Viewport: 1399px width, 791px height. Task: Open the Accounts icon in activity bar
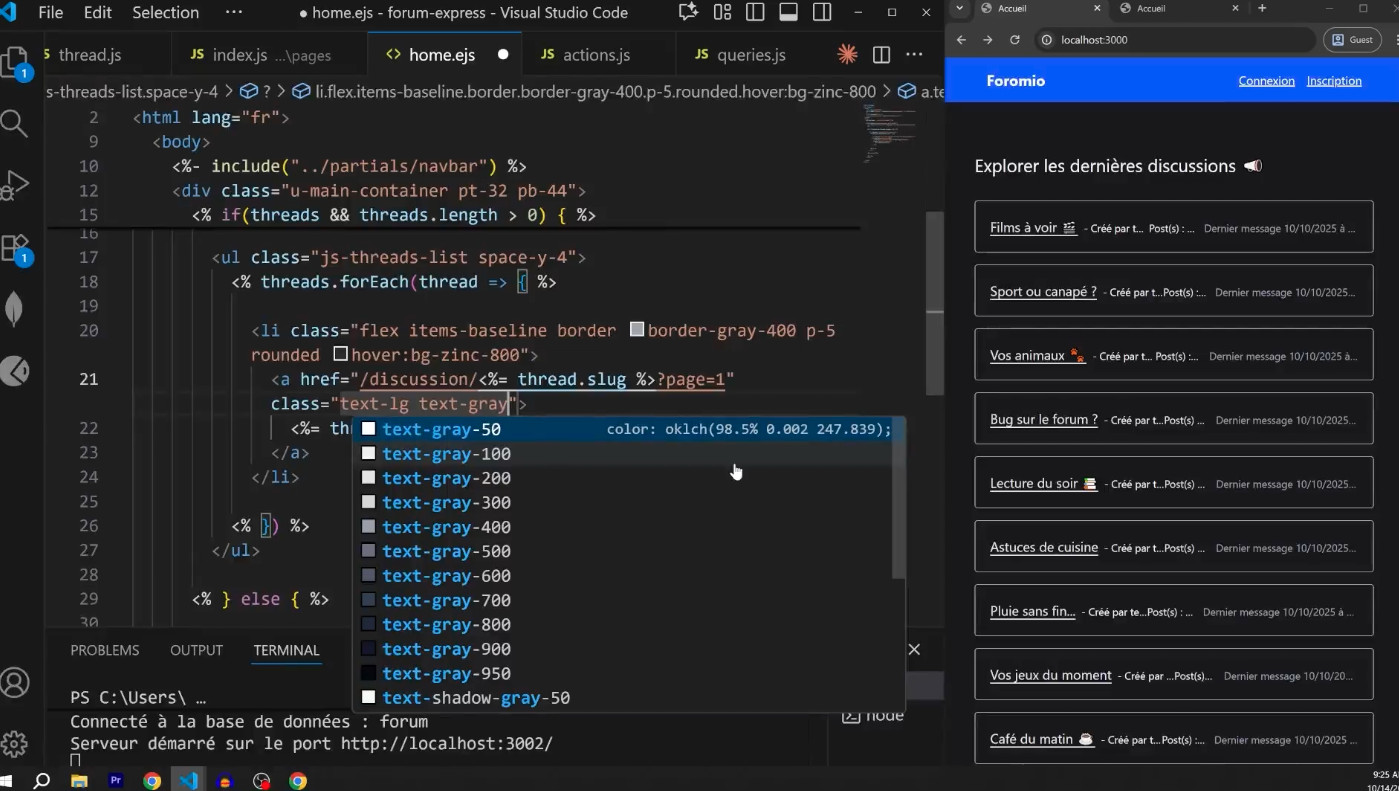click(x=14, y=683)
